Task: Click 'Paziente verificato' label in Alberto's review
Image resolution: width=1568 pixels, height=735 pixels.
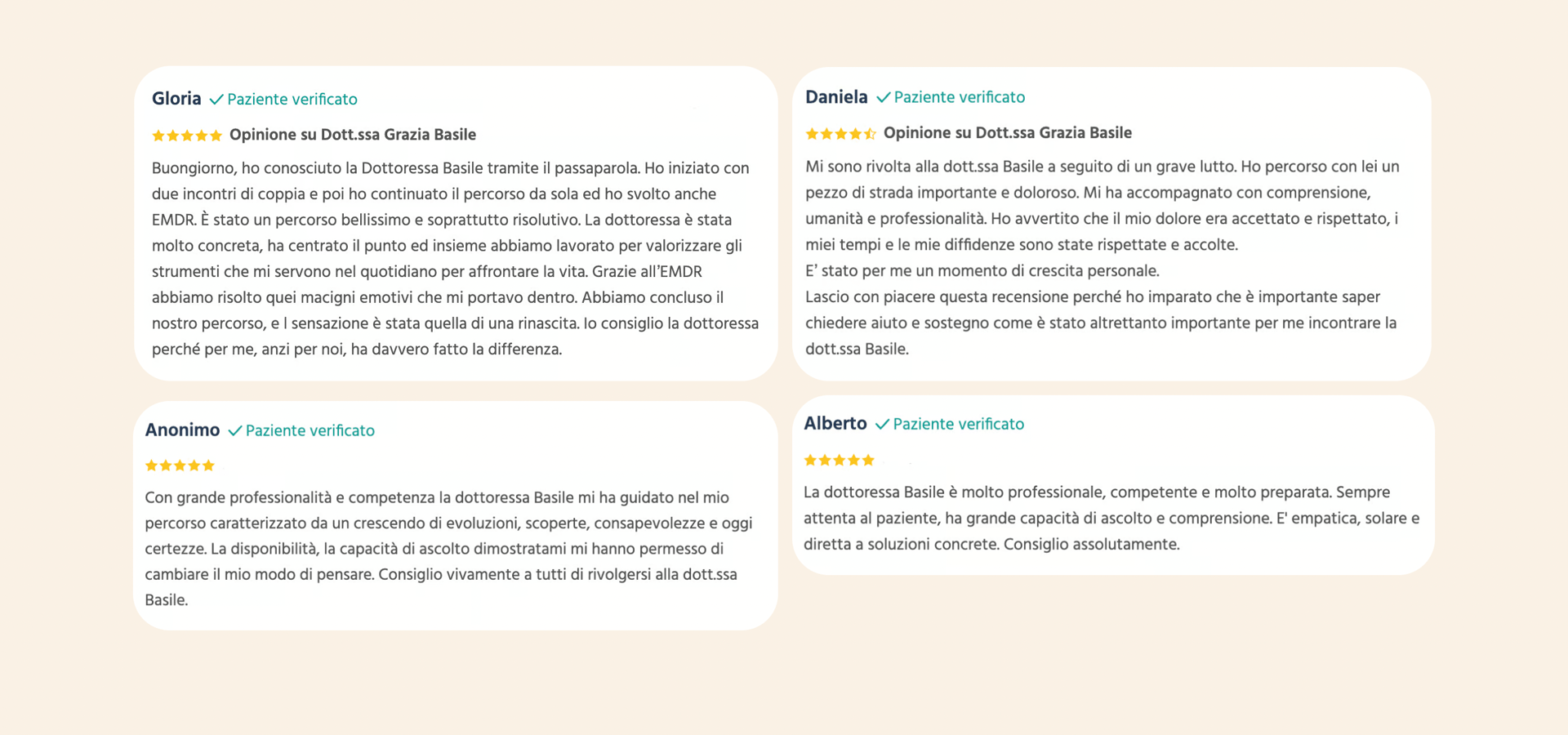Action: (958, 425)
